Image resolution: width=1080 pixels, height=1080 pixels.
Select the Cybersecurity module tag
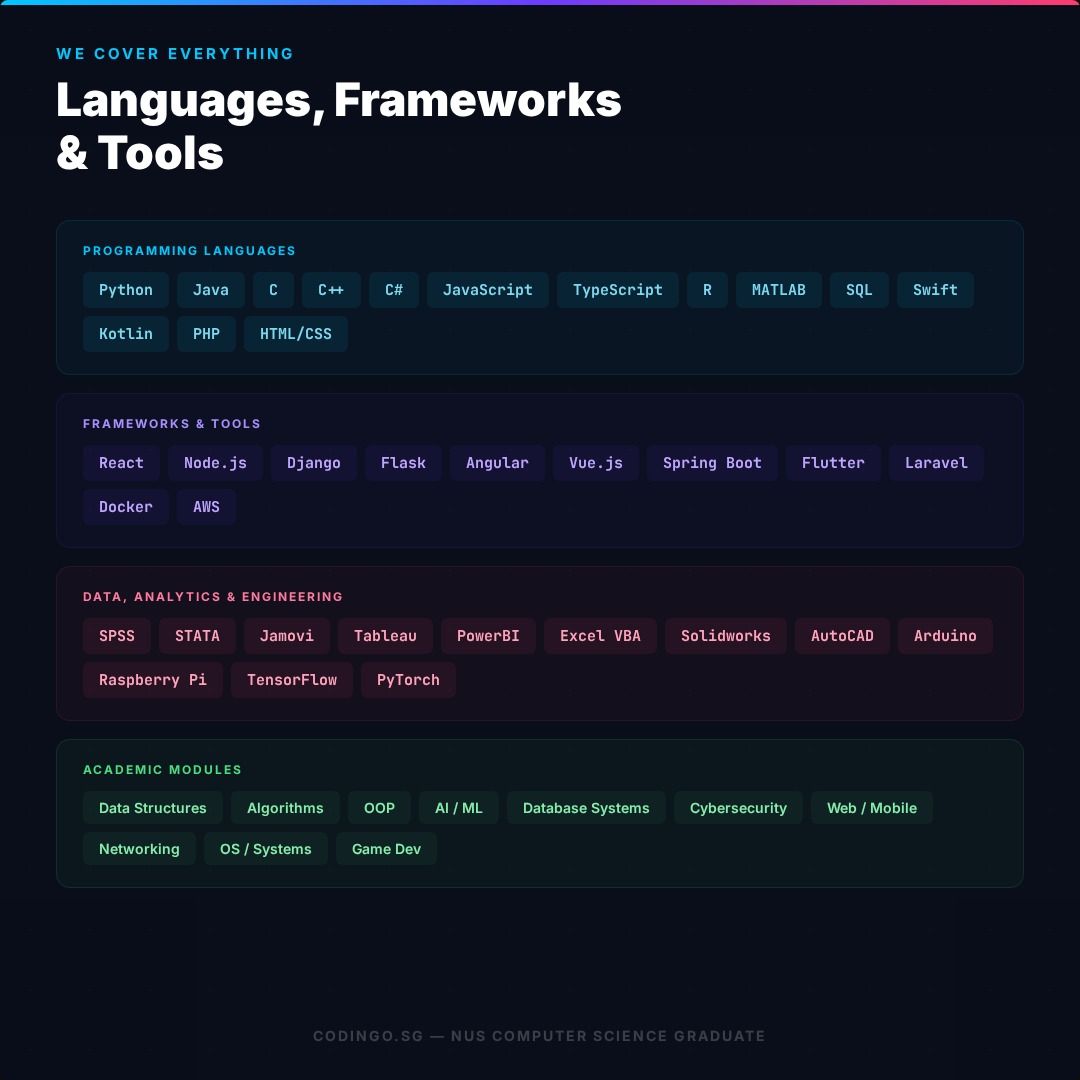(738, 808)
